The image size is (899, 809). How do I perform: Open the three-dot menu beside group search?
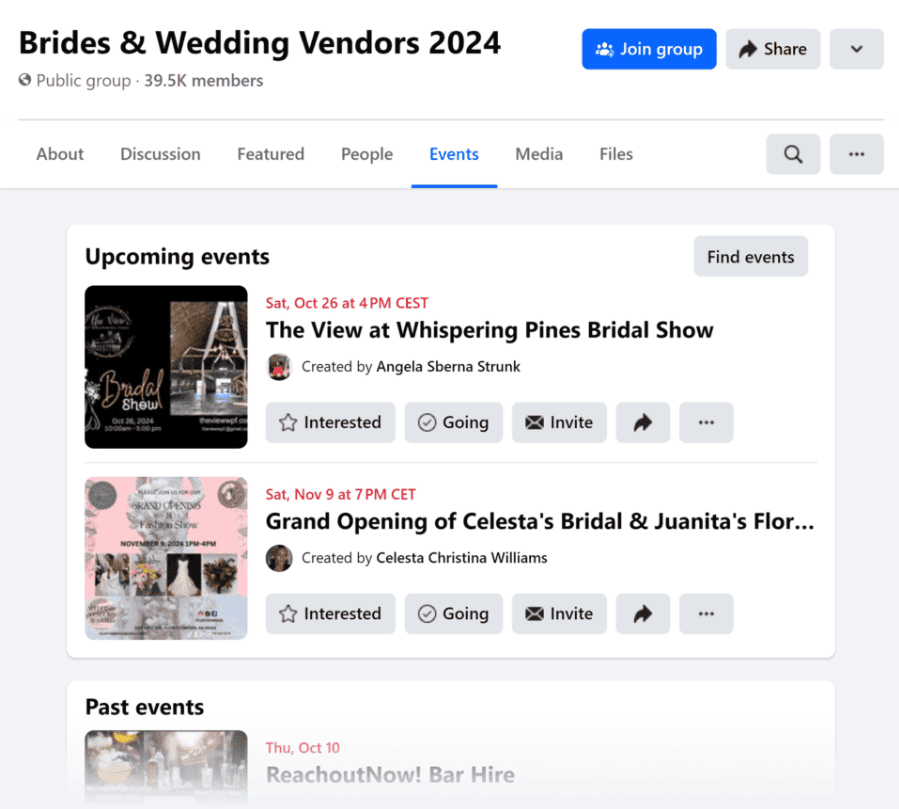pyautogui.click(x=856, y=154)
